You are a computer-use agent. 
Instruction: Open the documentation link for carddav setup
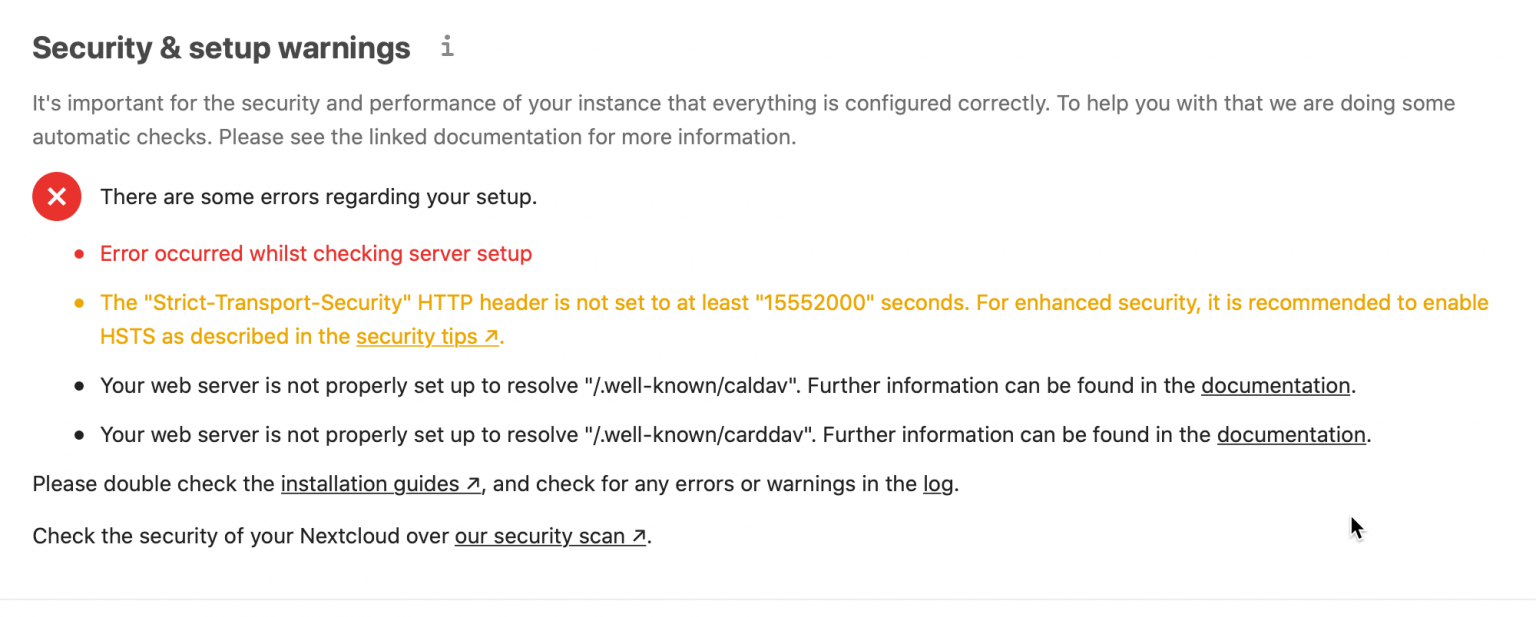pyautogui.click(x=1291, y=434)
